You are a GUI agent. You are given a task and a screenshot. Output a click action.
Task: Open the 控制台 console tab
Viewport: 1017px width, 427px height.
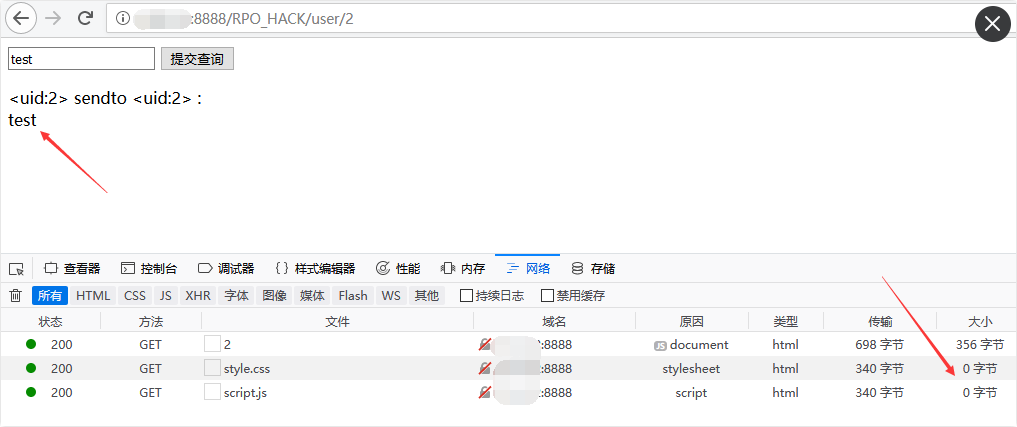[149, 269]
